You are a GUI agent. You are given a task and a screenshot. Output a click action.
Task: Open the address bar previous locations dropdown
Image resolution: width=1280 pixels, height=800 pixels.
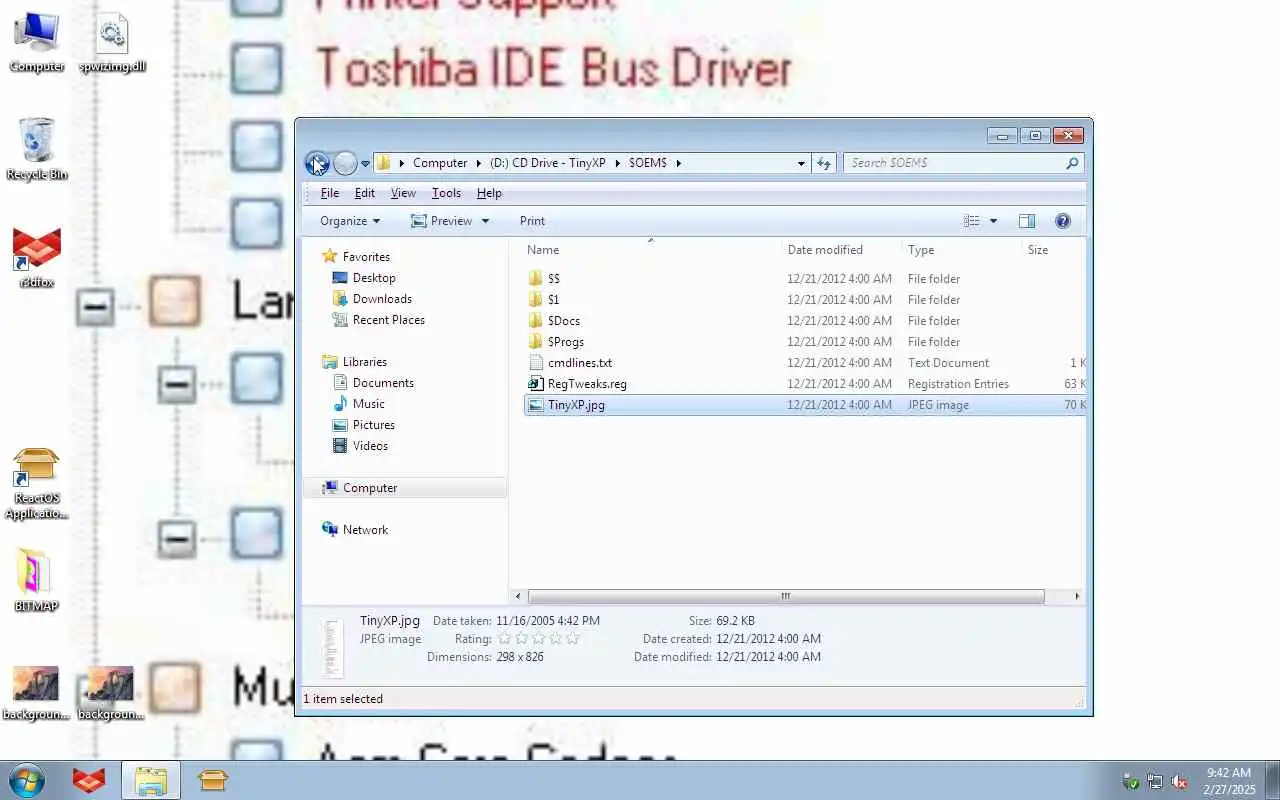point(801,163)
